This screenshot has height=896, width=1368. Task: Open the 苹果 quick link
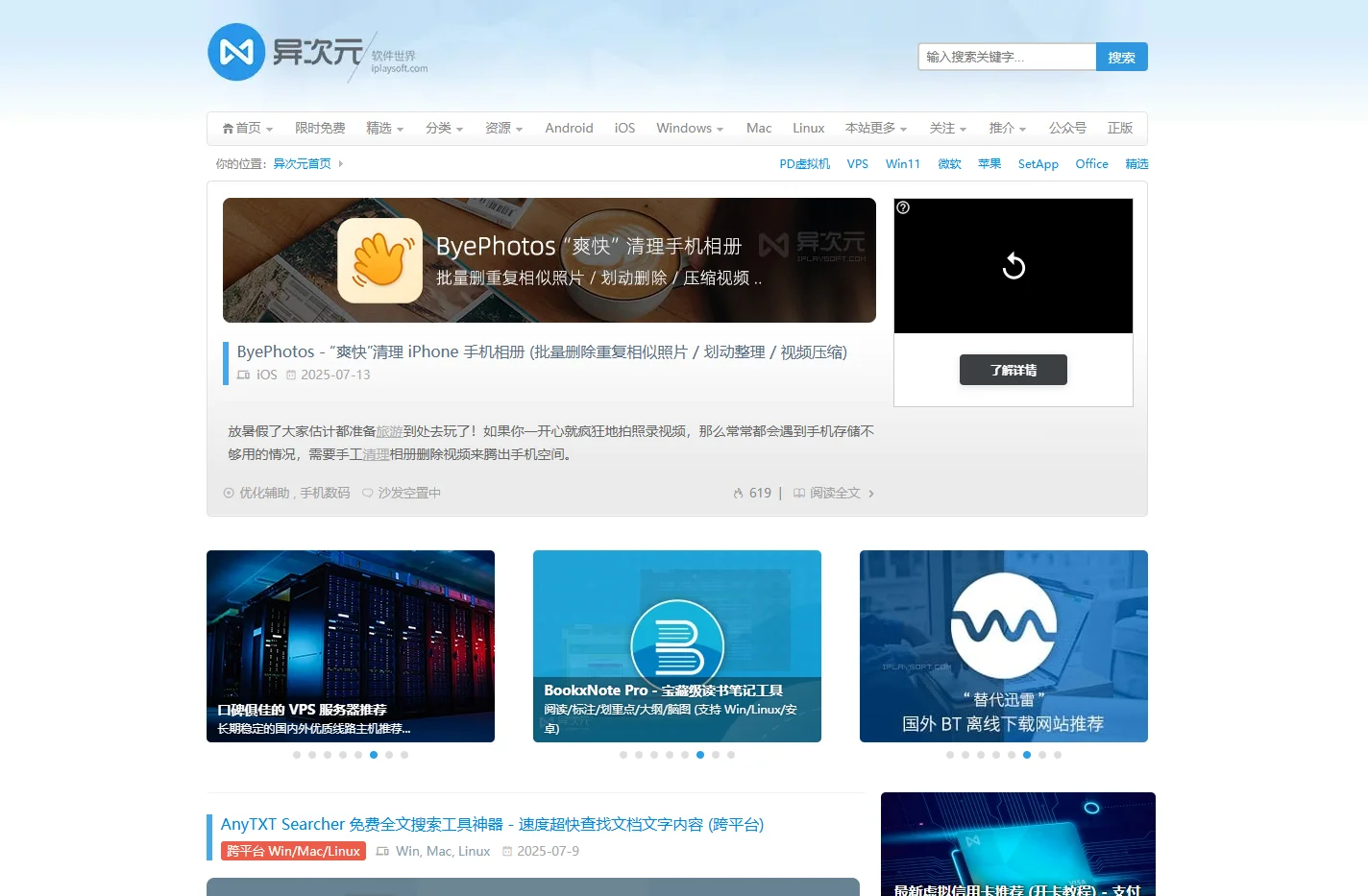989,164
